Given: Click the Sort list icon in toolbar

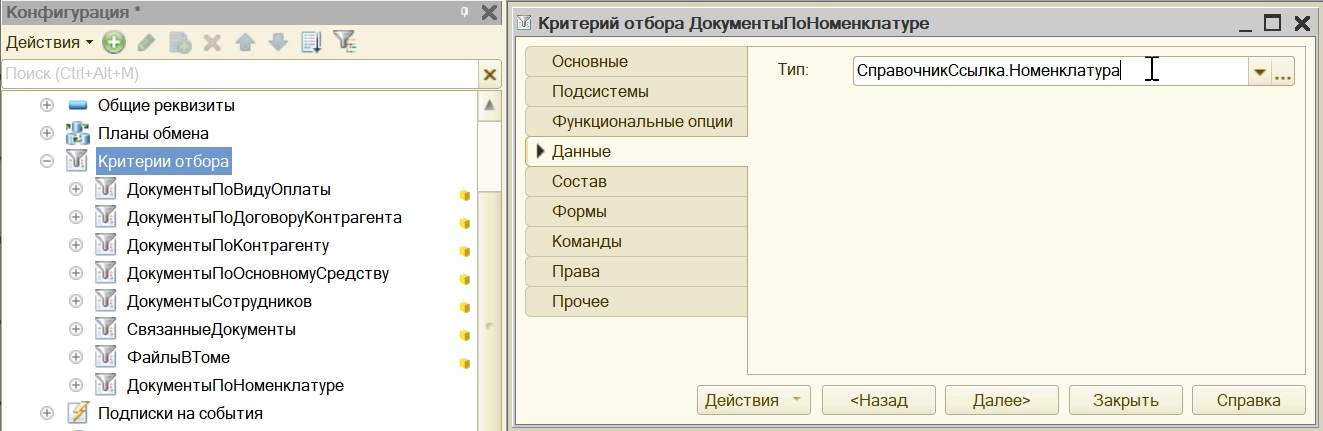Looking at the screenshot, I should click(x=311, y=42).
